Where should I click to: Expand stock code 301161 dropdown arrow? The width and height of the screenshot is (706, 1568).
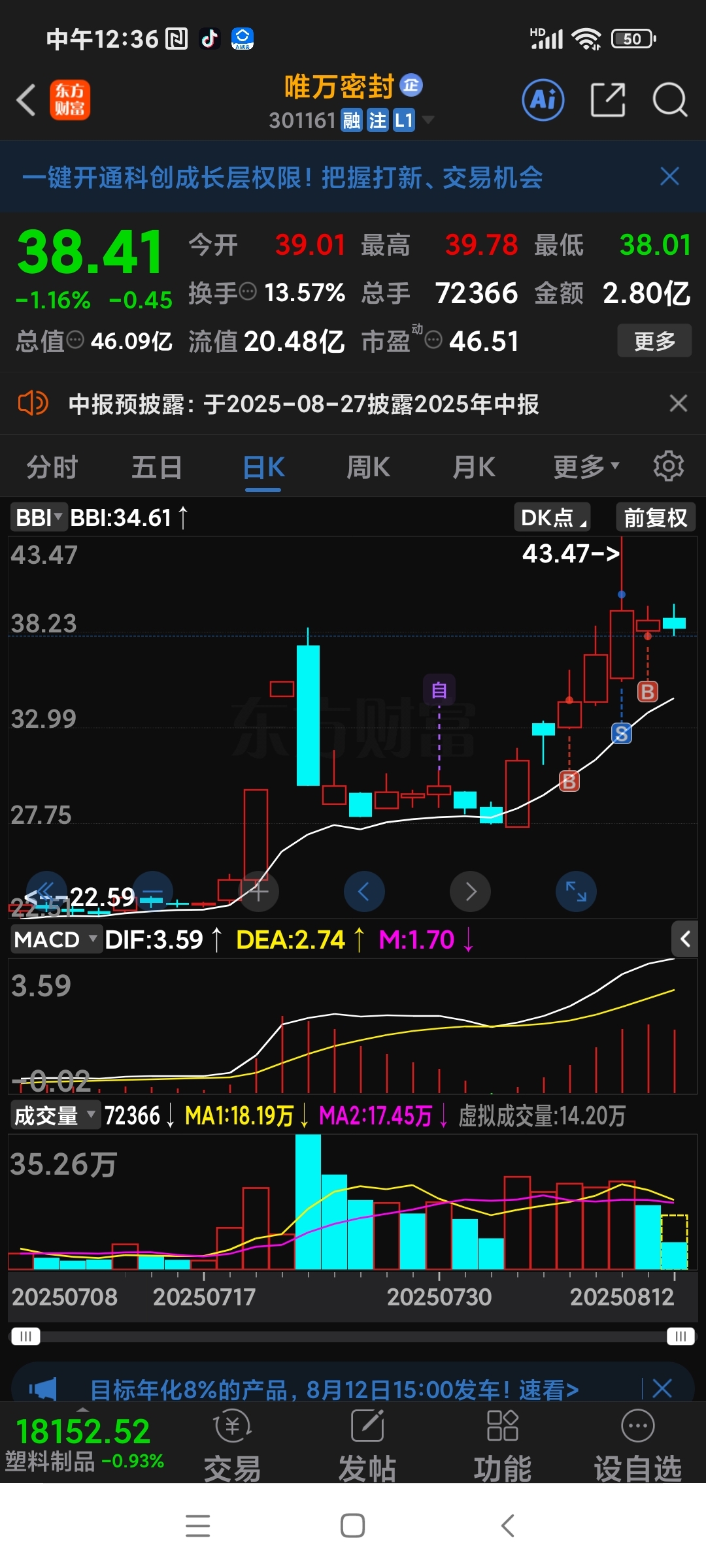tap(428, 120)
